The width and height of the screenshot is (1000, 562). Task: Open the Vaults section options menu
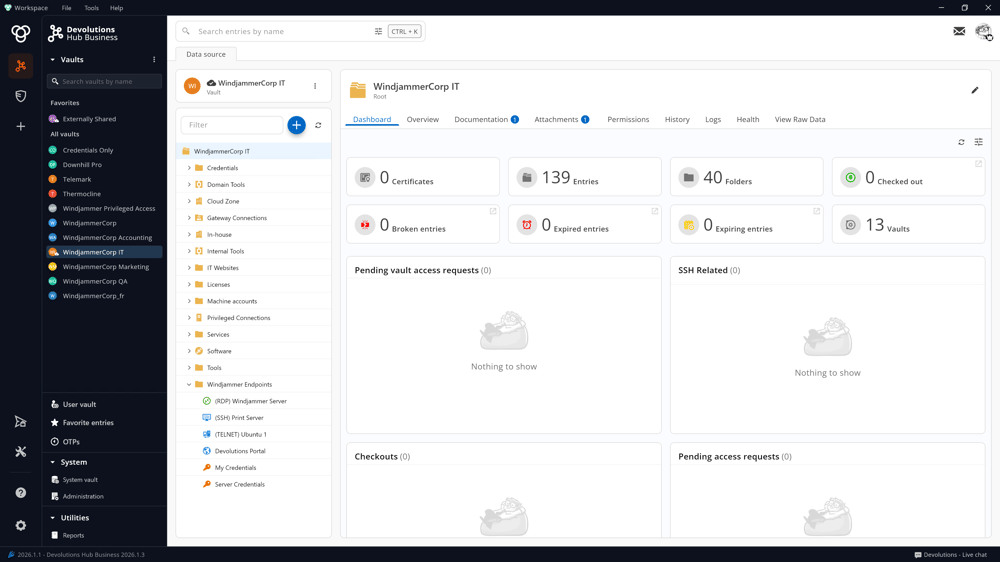(154, 59)
